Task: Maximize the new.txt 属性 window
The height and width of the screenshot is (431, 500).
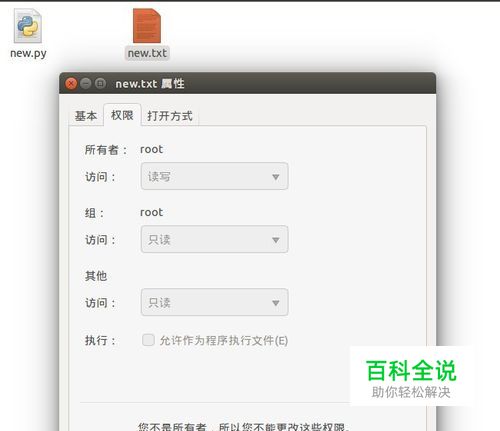Action: 100,83
